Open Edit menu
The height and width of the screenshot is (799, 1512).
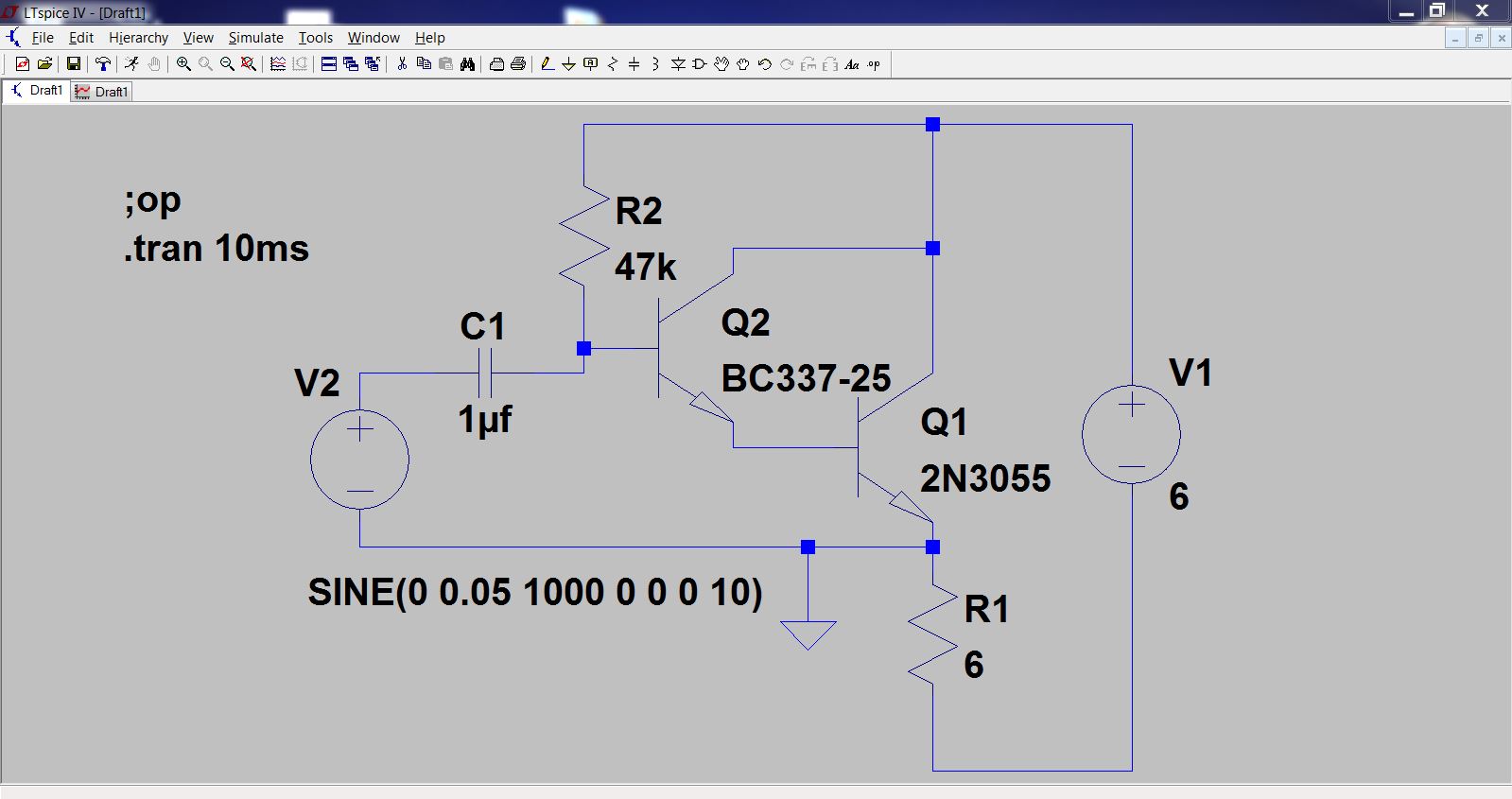81,38
